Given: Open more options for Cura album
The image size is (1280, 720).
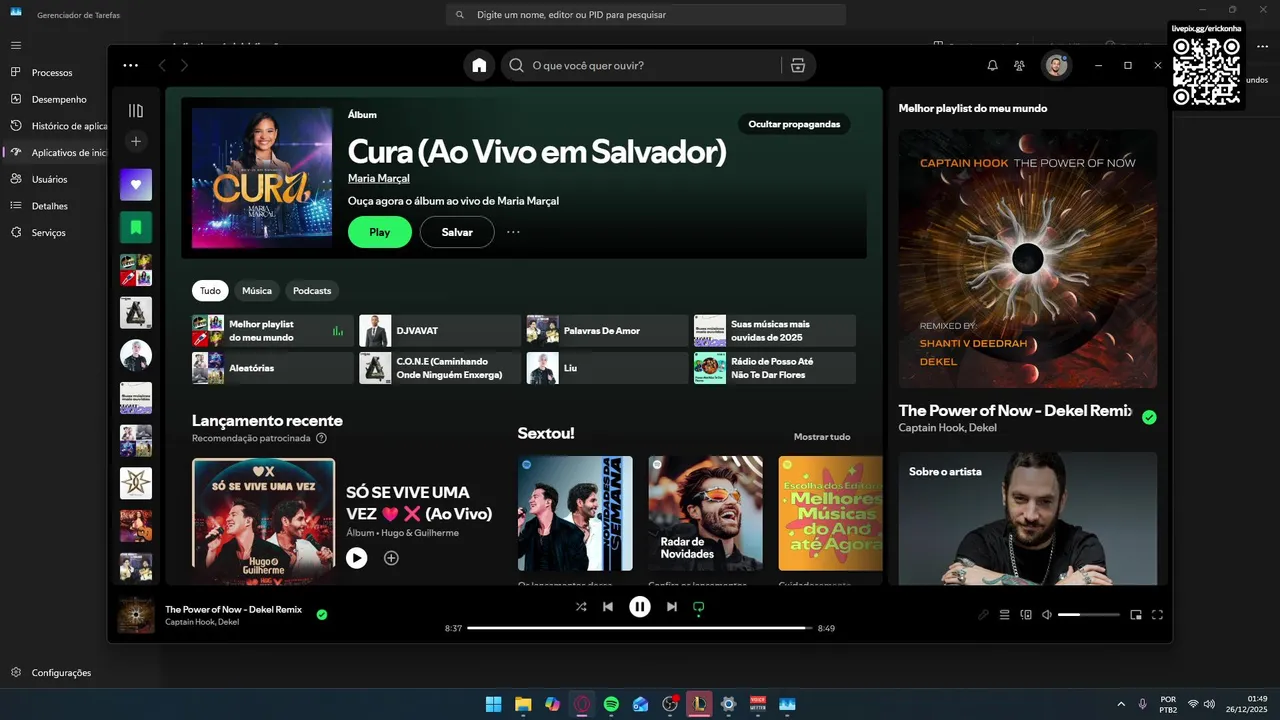Looking at the screenshot, I should [x=513, y=232].
